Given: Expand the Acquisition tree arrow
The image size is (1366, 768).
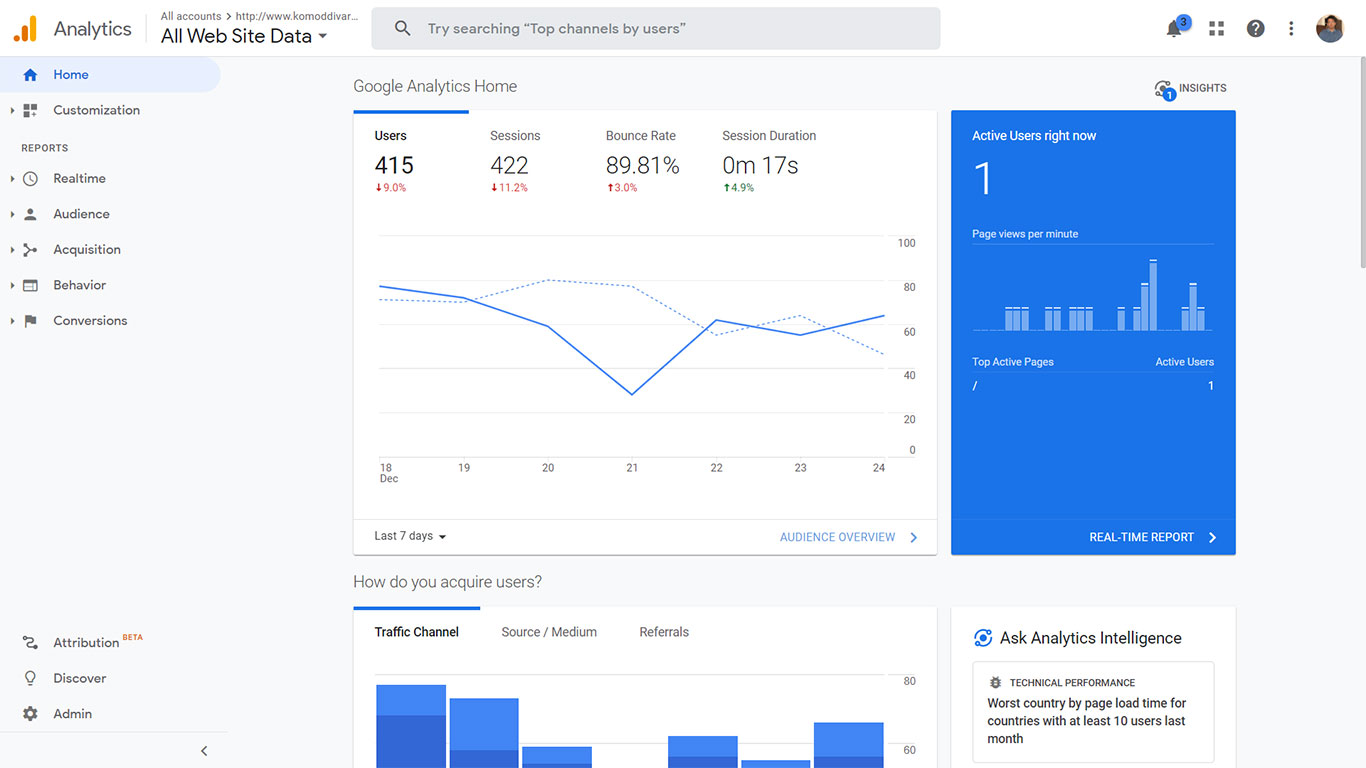Looking at the screenshot, I should (12, 250).
